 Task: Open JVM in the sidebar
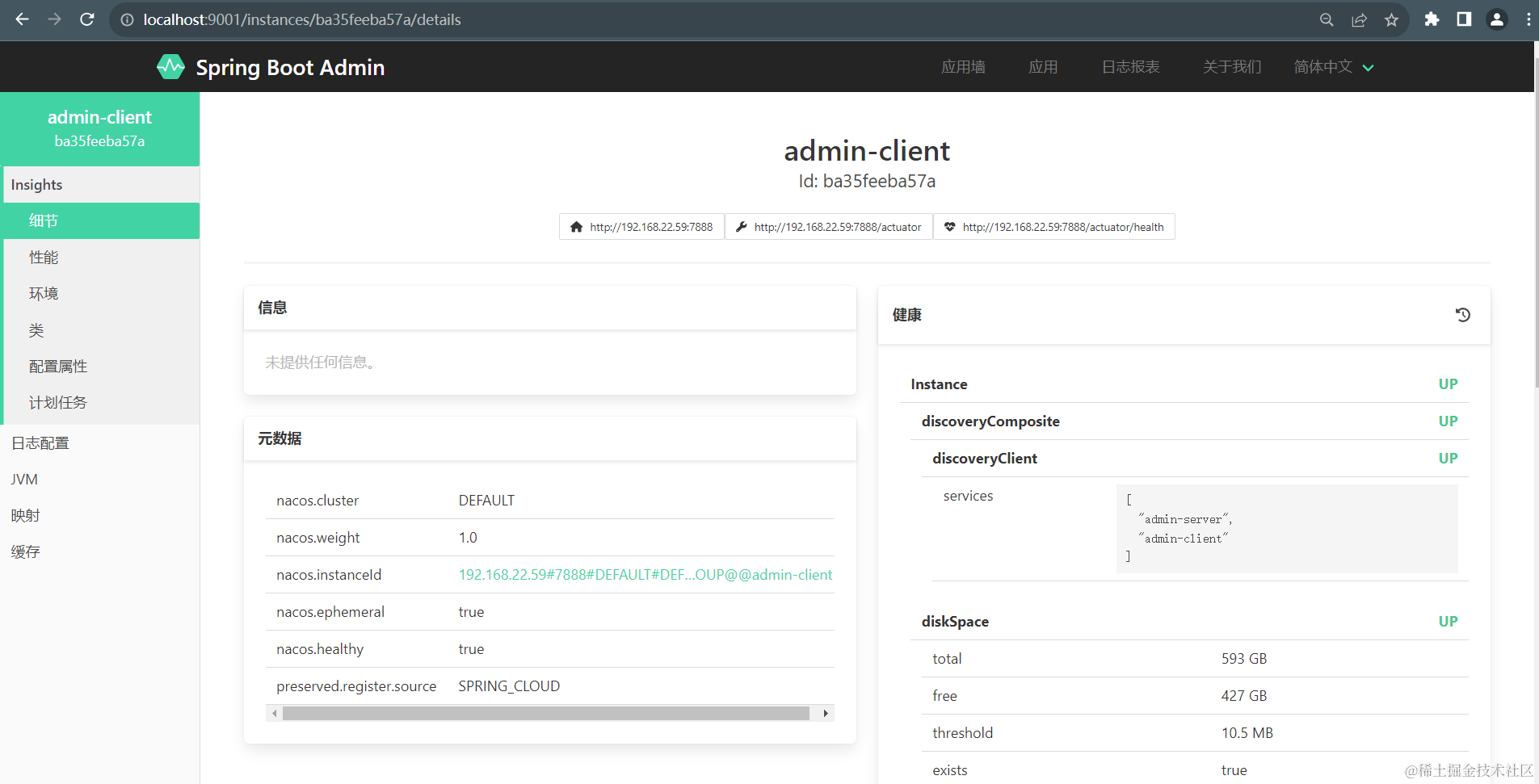pyautogui.click(x=99, y=480)
